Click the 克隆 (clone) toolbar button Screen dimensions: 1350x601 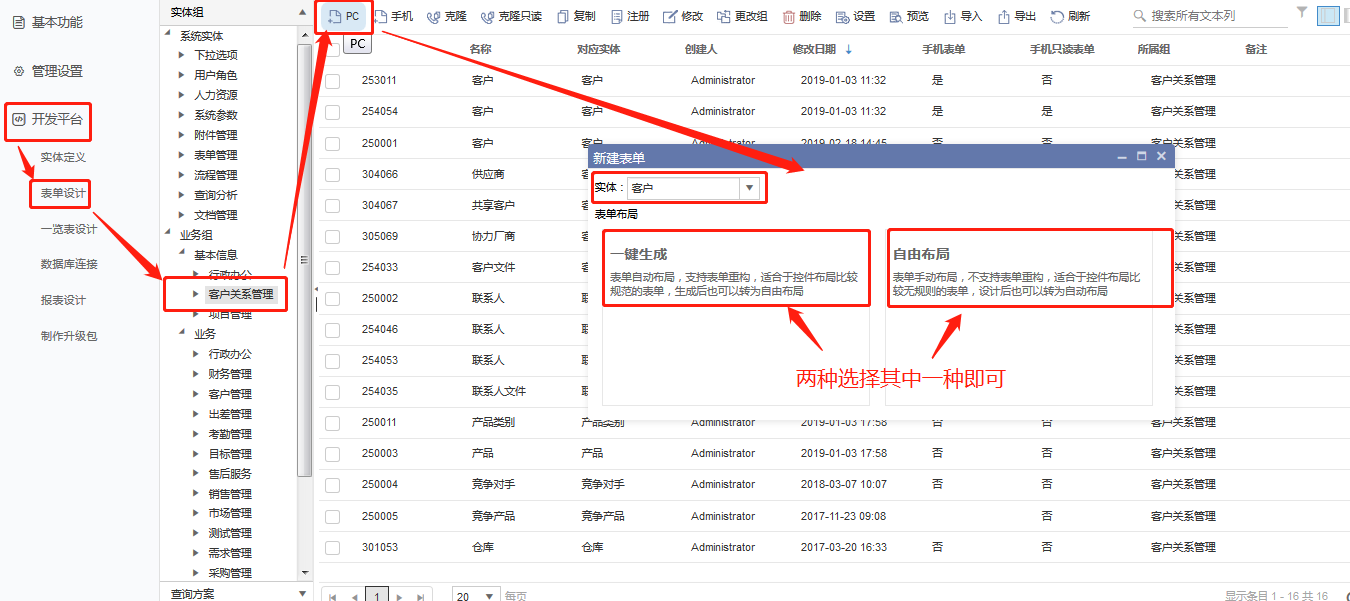(x=446, y=16)
